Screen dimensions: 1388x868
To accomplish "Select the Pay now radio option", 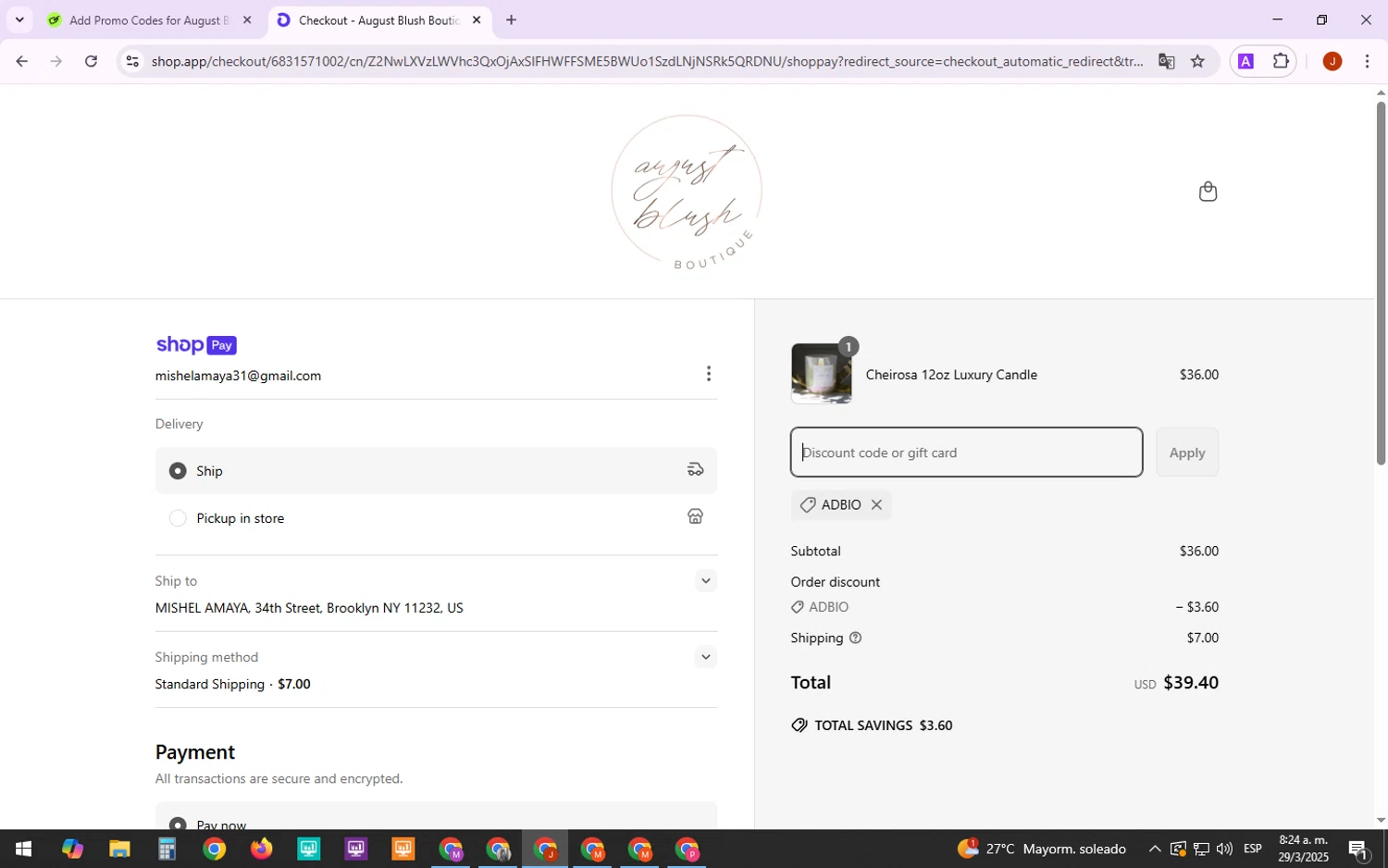I will point(178,823).
